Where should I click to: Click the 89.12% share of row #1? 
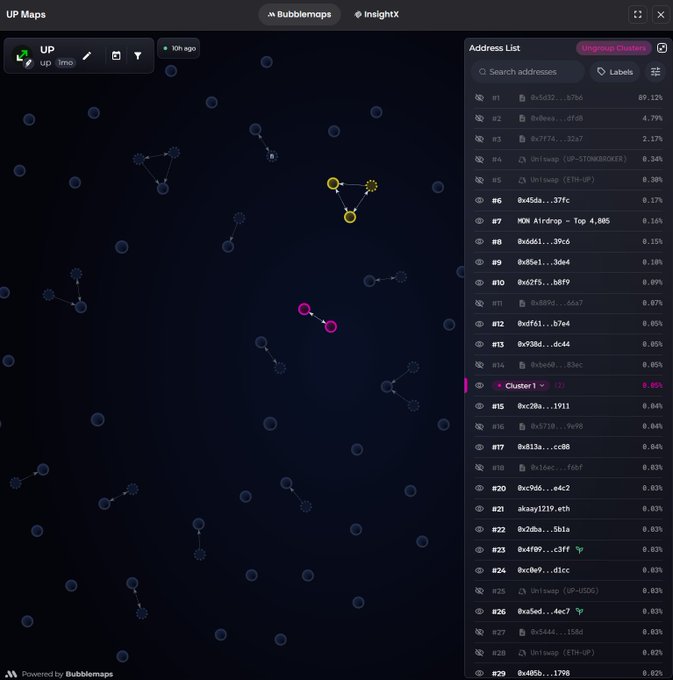(x=650, y=98)
